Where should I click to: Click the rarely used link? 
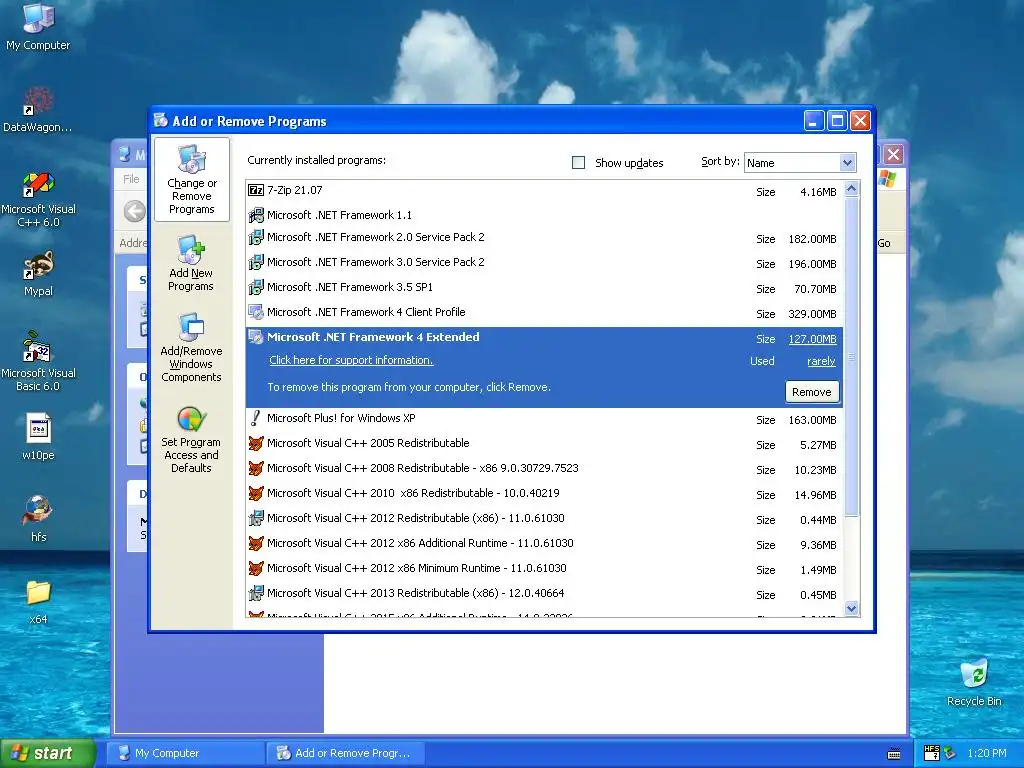click(x=821, y=361)
